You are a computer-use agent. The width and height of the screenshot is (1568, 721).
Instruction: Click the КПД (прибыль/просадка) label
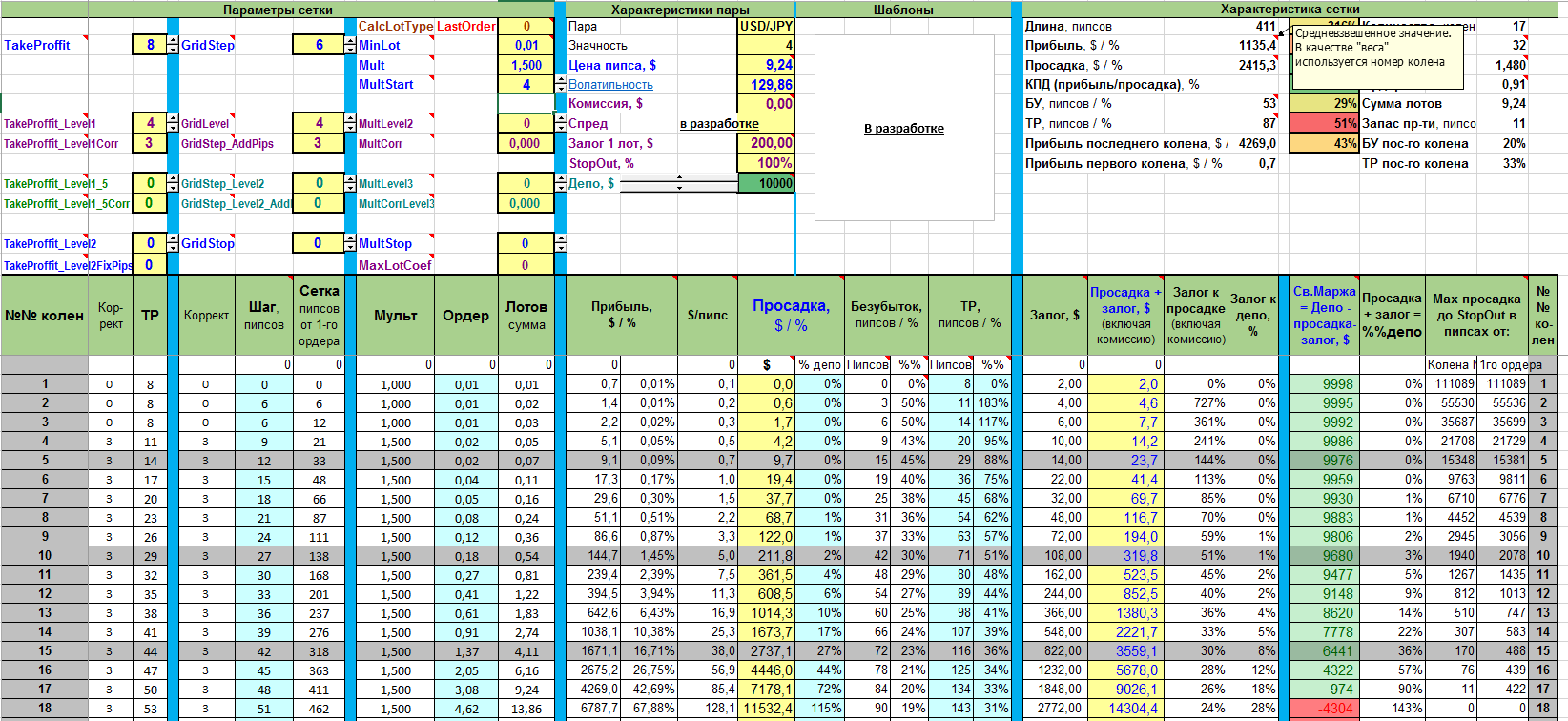(1112, 84)
